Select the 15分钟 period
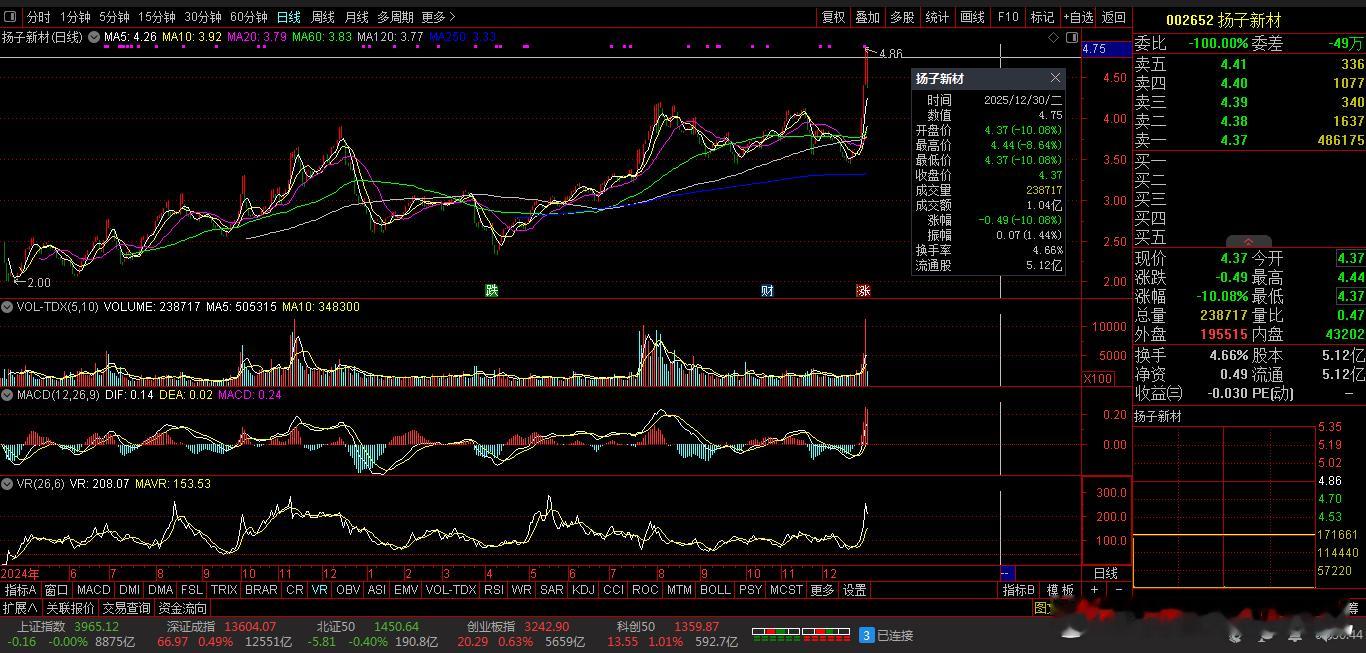The height and width of the screenshot is (653, 1366). pos(157,17)
